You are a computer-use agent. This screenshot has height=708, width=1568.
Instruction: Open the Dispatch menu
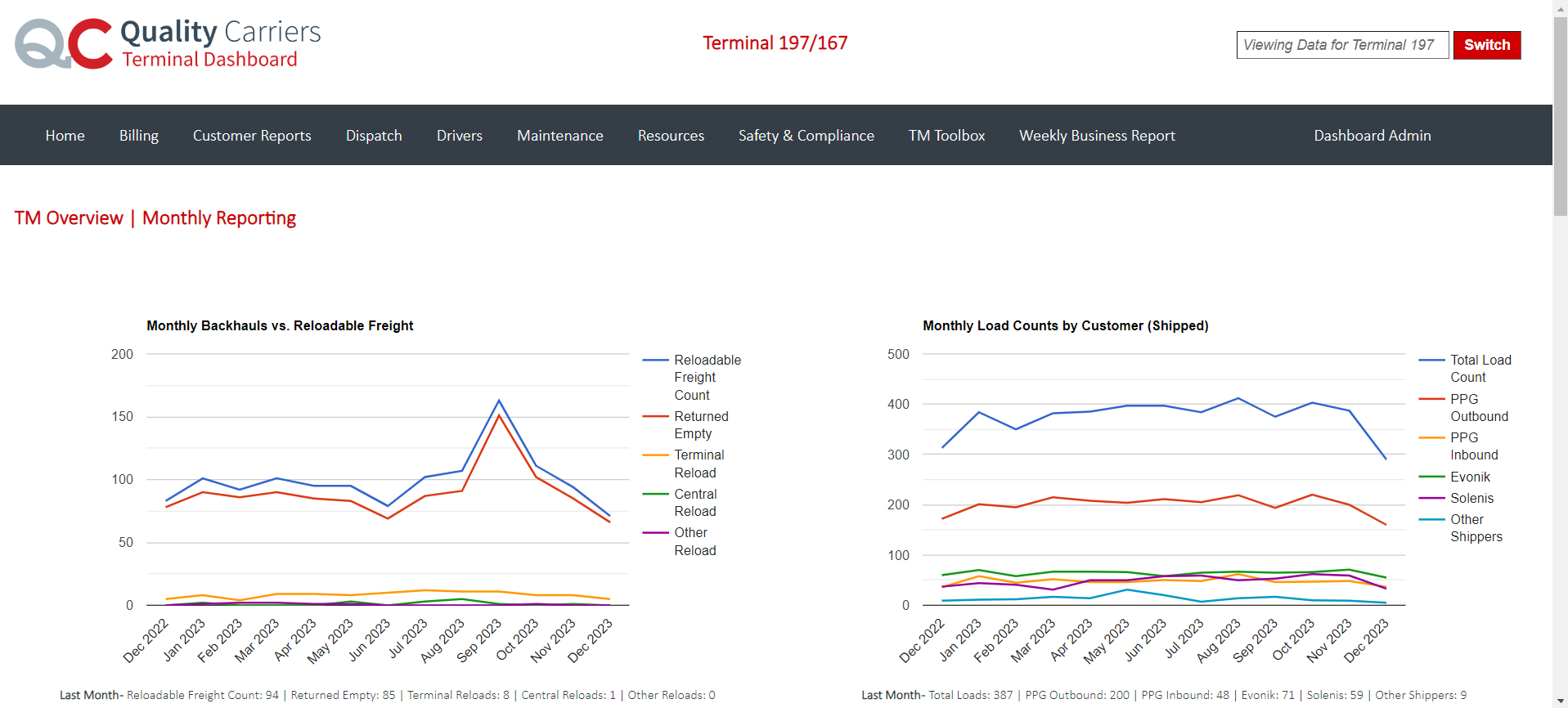374,136
